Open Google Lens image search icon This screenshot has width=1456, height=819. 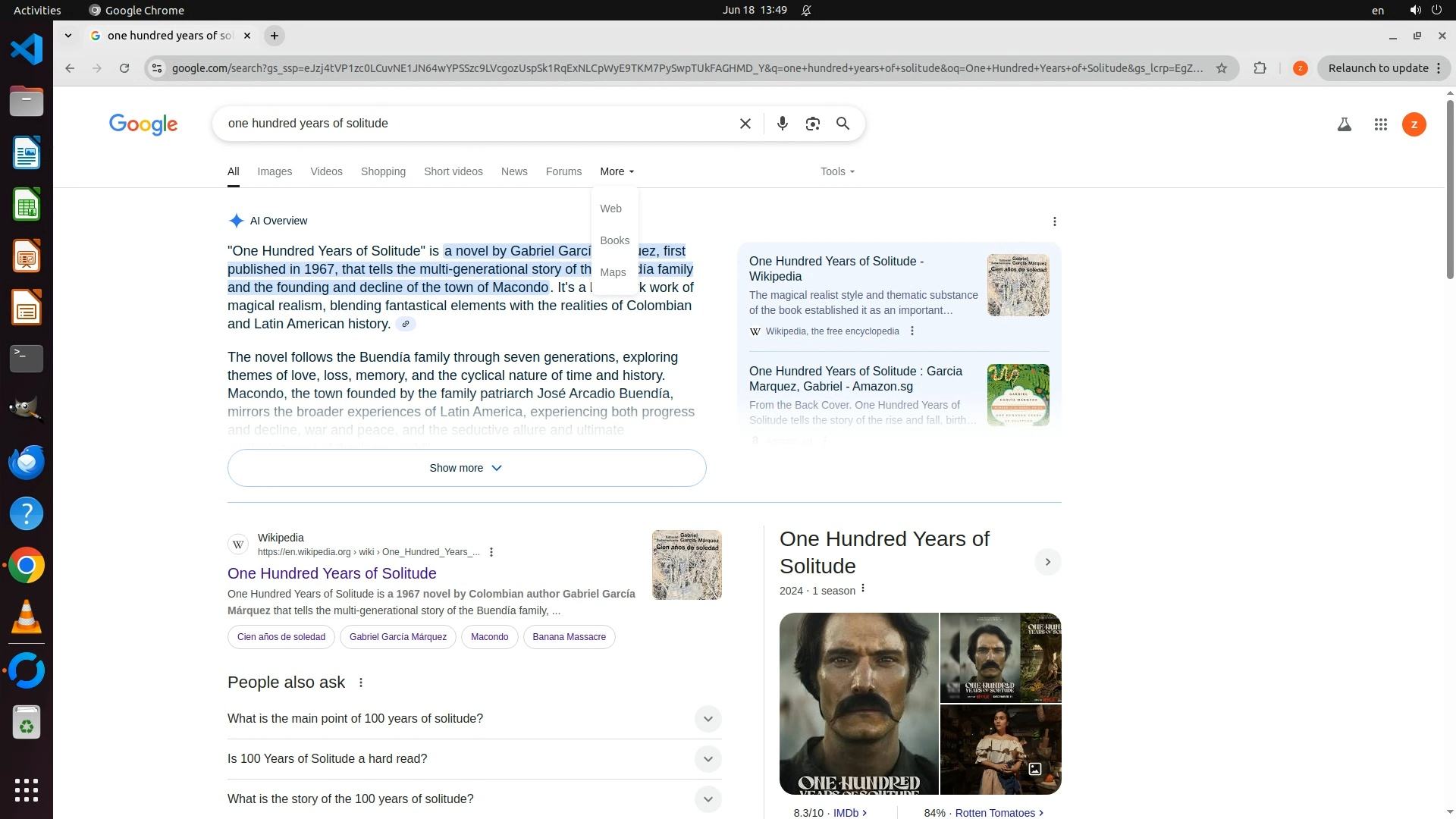pyautogui.click(x=812, y=124)
